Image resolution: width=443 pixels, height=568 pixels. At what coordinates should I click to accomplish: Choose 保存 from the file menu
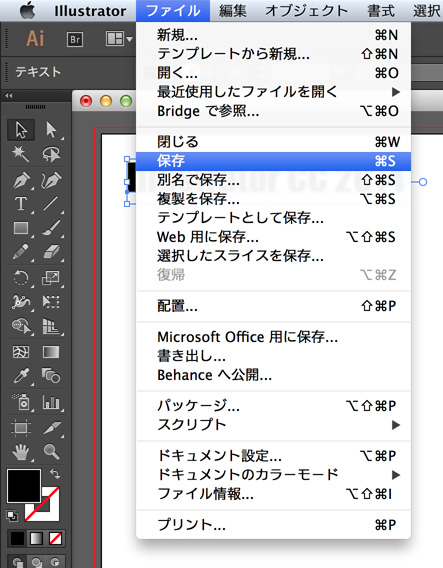pyautogui.click(x=274, y=161)
